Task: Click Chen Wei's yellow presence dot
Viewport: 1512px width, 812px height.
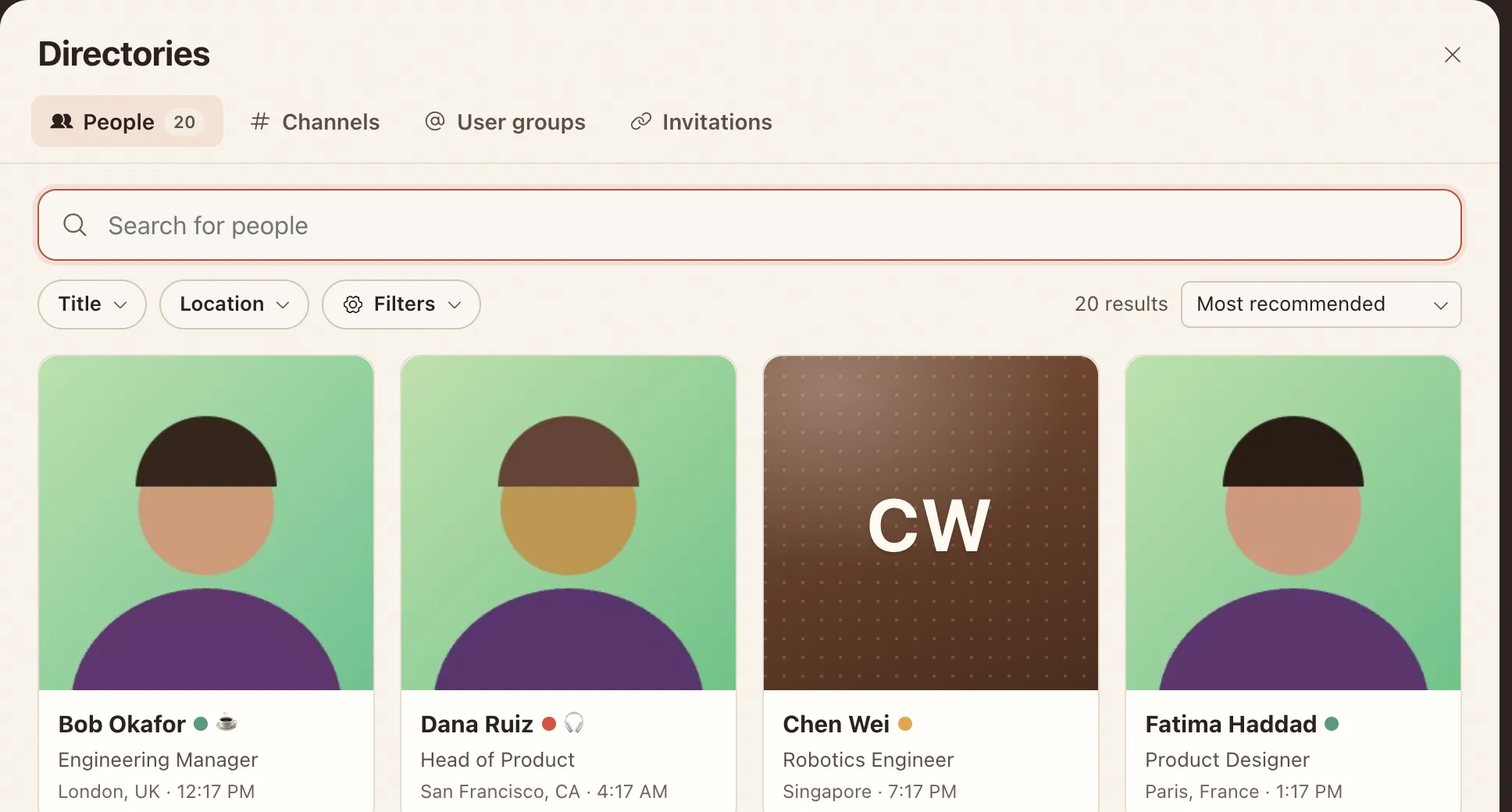Action: [x=905, y=724]
